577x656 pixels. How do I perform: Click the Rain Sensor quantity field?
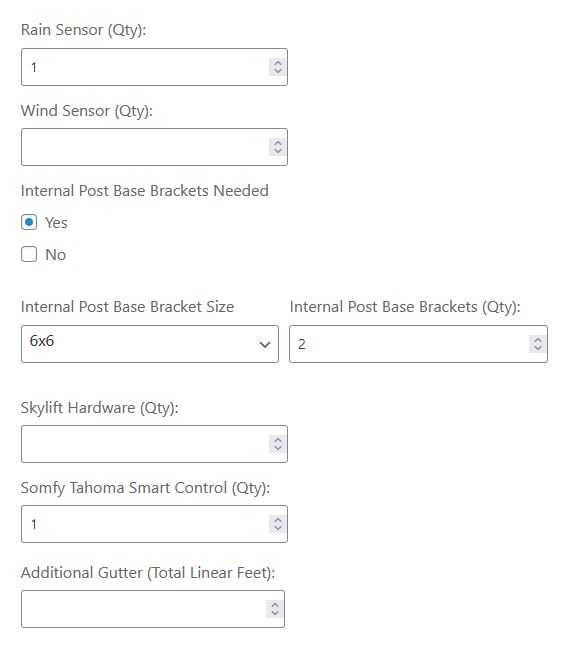154,67
